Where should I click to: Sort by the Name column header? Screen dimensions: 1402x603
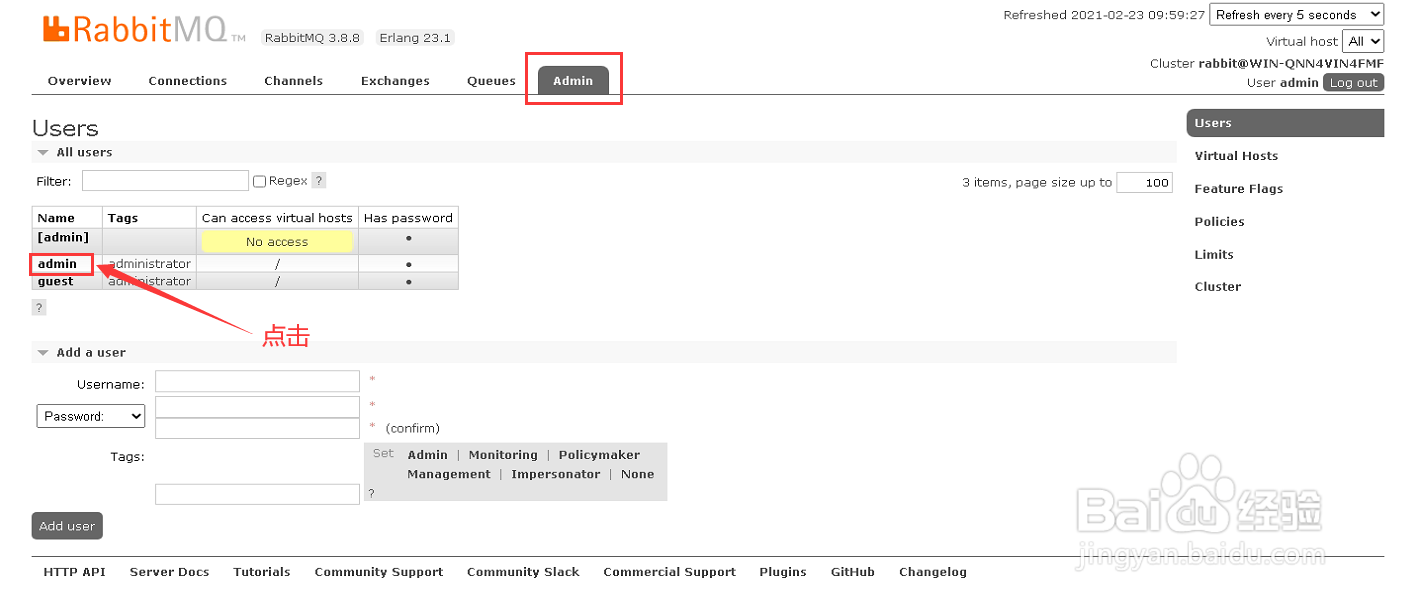pos(56,218)
